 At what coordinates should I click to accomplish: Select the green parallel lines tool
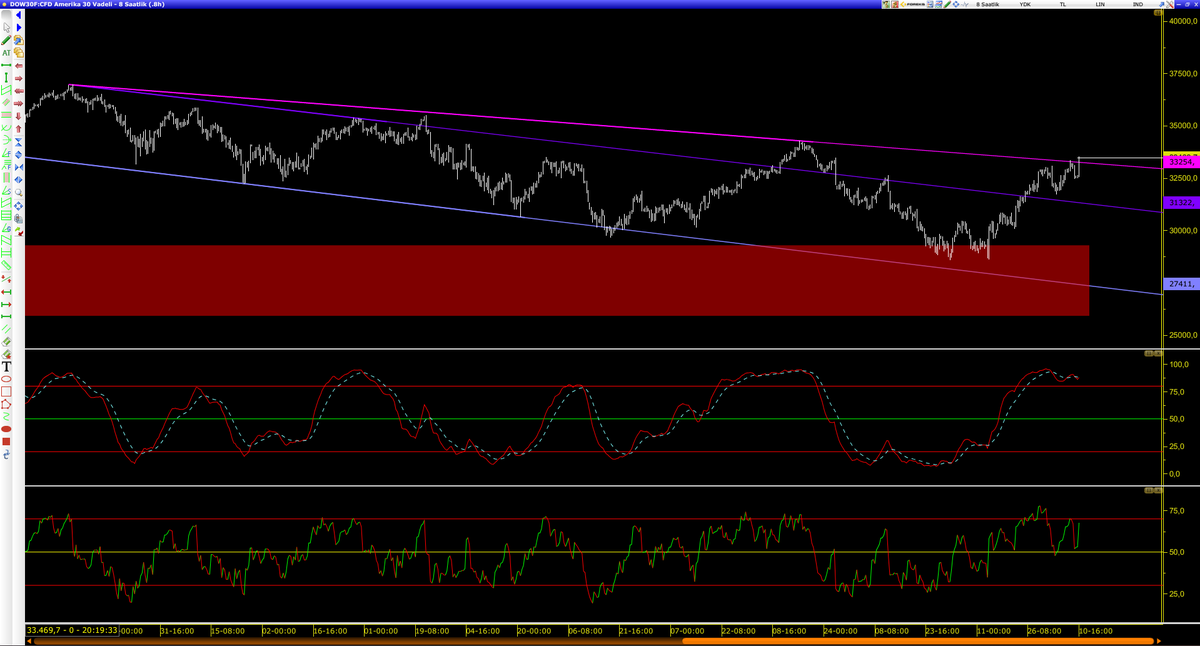coord(6,329)
